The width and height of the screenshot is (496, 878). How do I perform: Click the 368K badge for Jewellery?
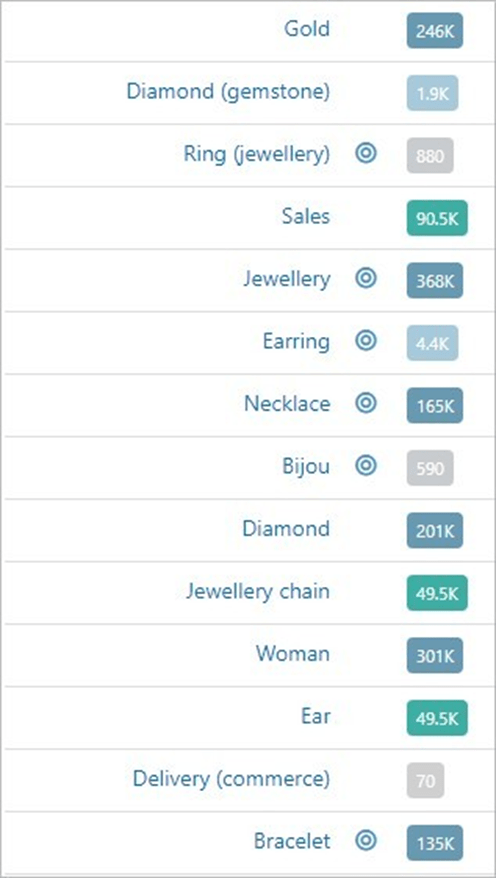[435, 281]
